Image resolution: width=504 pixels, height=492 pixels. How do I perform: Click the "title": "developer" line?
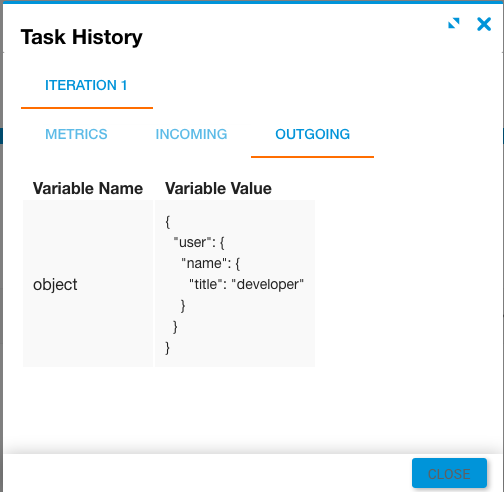point(246,284)
